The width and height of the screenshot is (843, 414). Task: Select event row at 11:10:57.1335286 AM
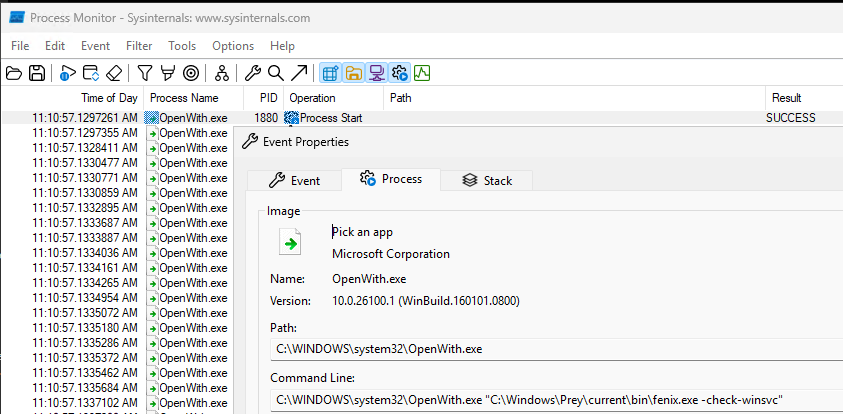[117, 343]
